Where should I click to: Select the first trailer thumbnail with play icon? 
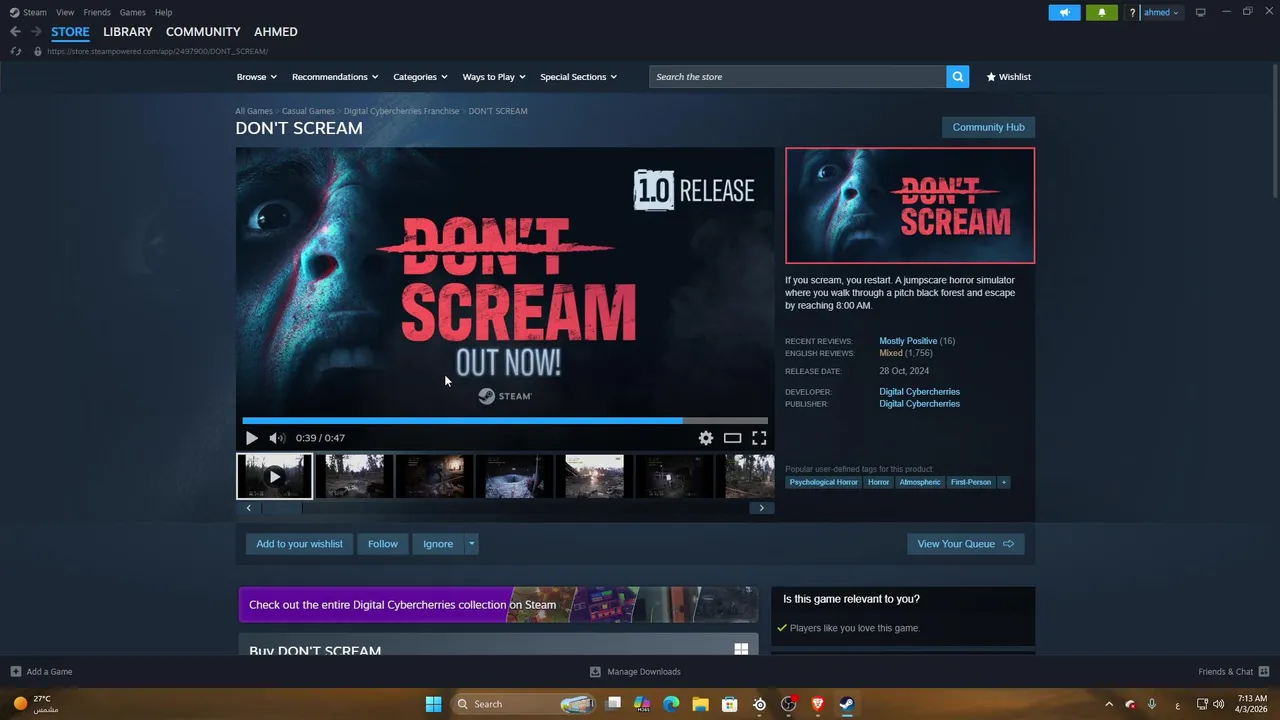click(x=274, y=476)
